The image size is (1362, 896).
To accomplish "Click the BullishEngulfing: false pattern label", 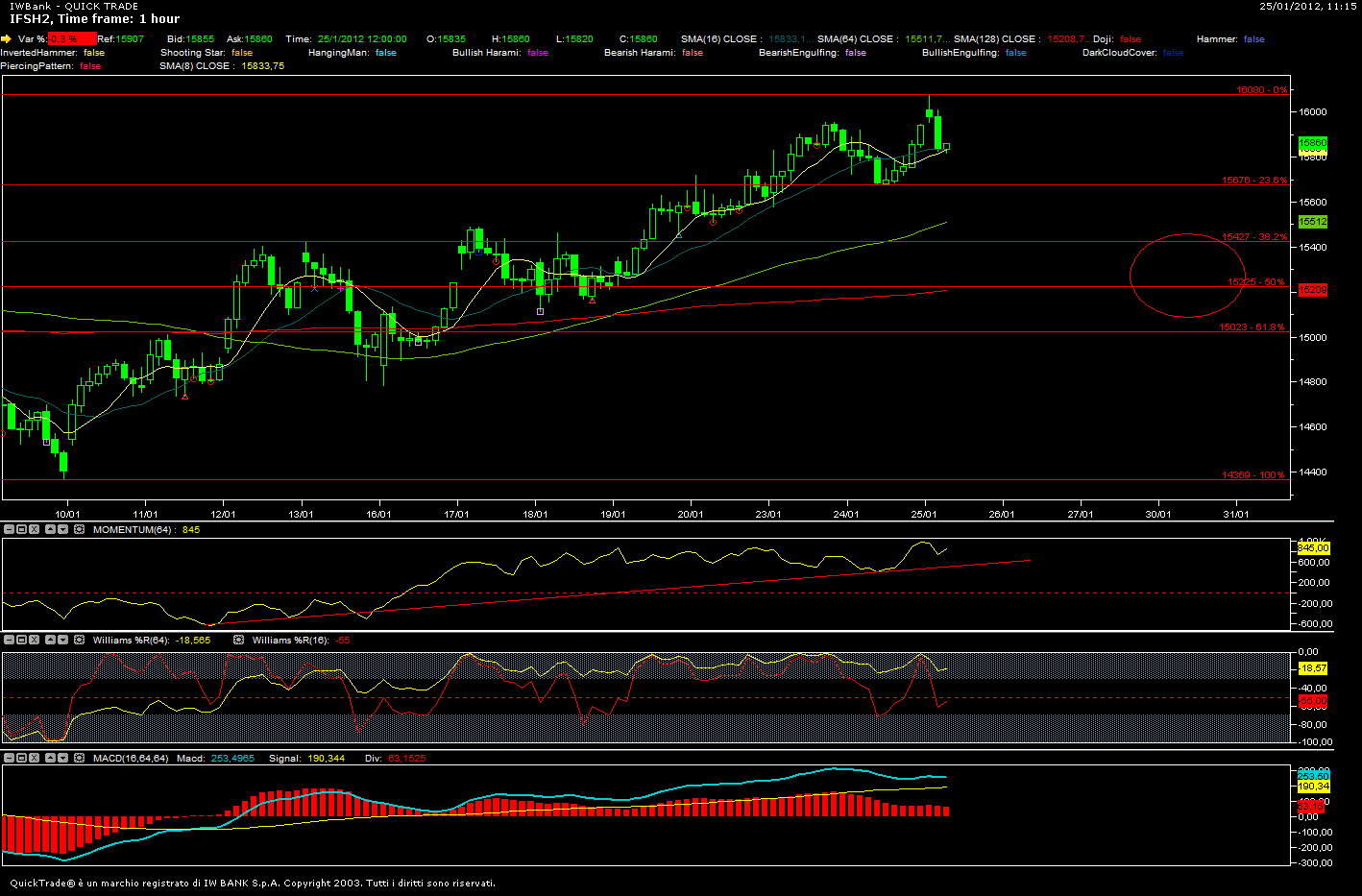I will 974,53.
